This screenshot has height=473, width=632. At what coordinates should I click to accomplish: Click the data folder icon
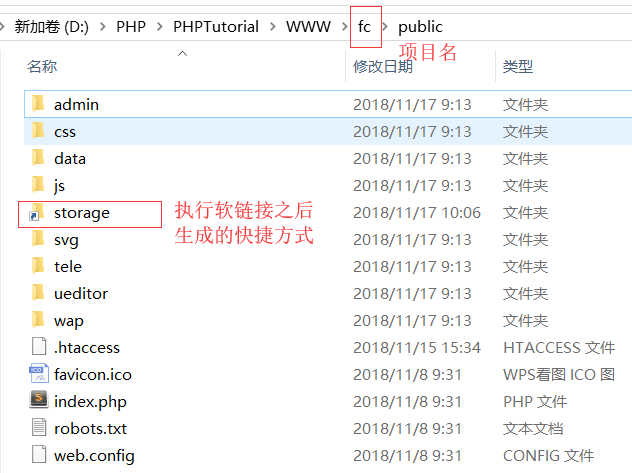pos(38,158)
